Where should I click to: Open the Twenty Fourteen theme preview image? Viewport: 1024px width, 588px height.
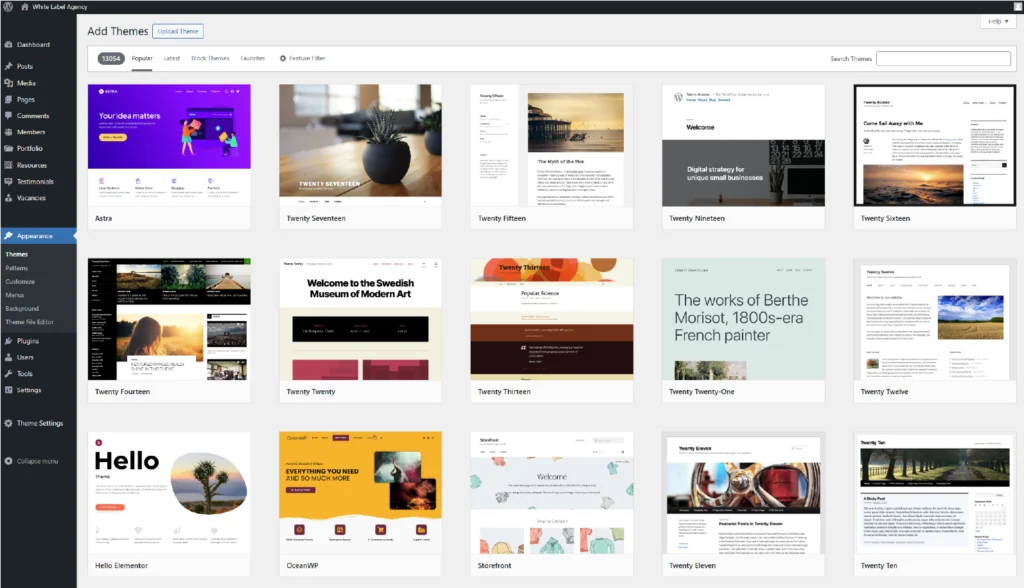[169, 319]
